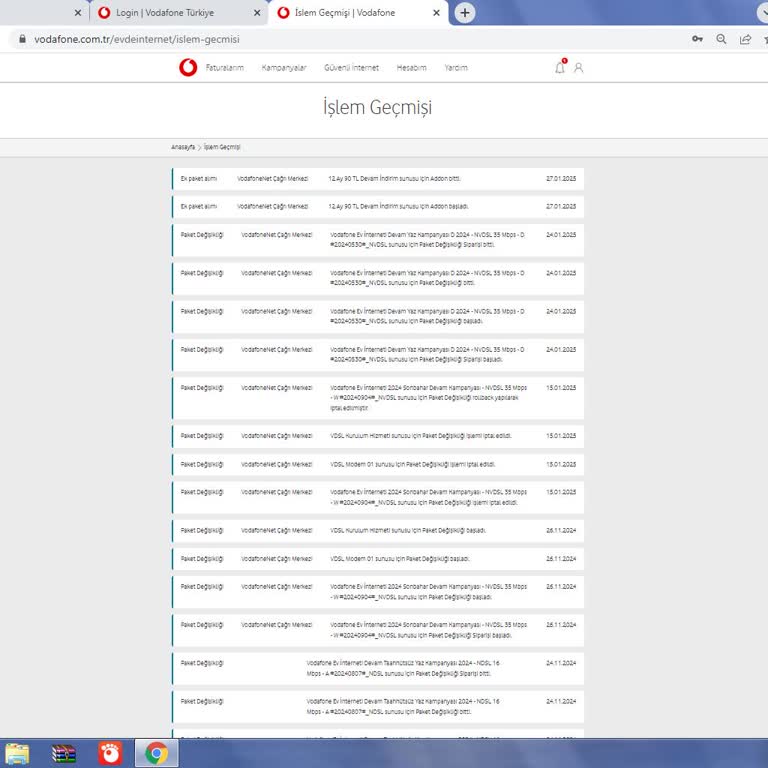Open the user account profile icon
The height and width of the screenshot is (768, 768).
[x=578, y=68]
